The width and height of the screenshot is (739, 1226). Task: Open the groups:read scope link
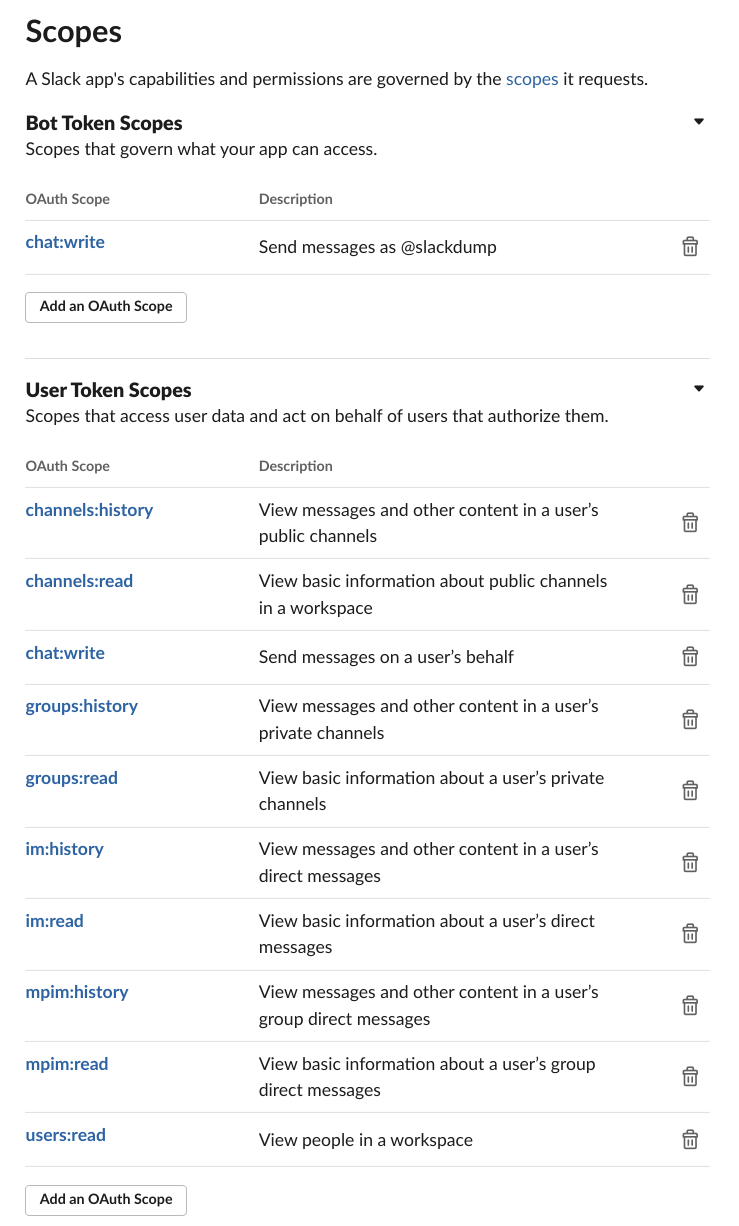[x=71, y=778]
